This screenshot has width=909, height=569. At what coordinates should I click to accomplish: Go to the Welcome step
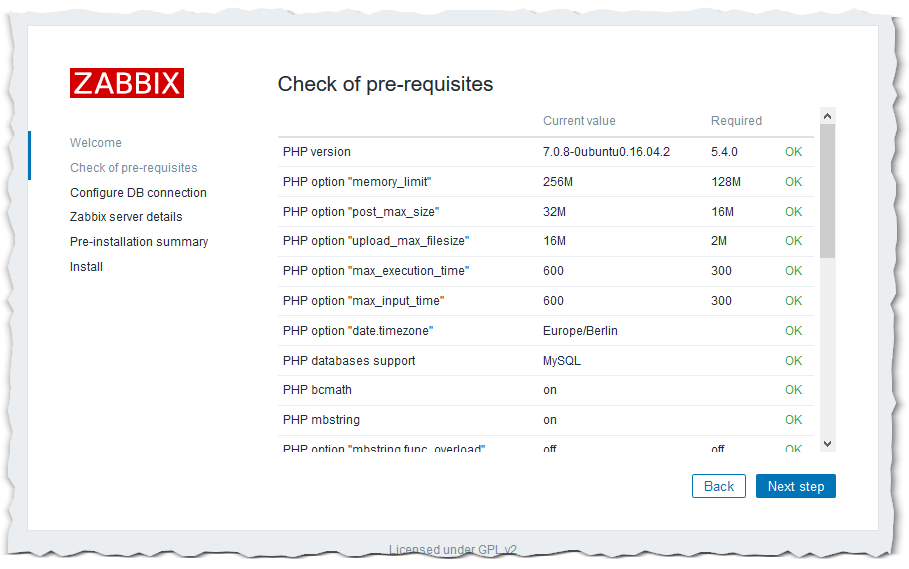(x=96, y=143)
